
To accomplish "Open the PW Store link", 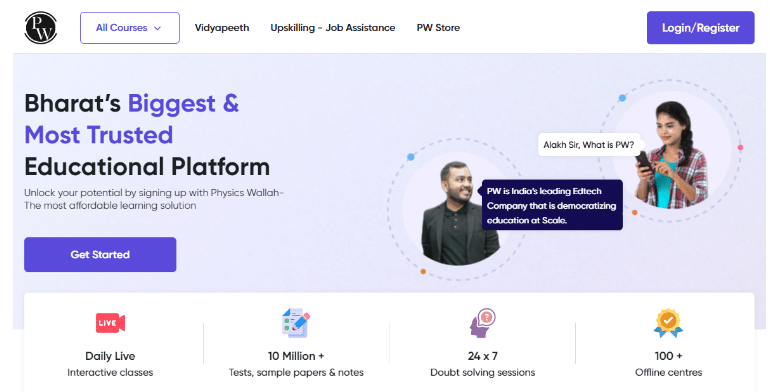I will (x=438, y=28).
